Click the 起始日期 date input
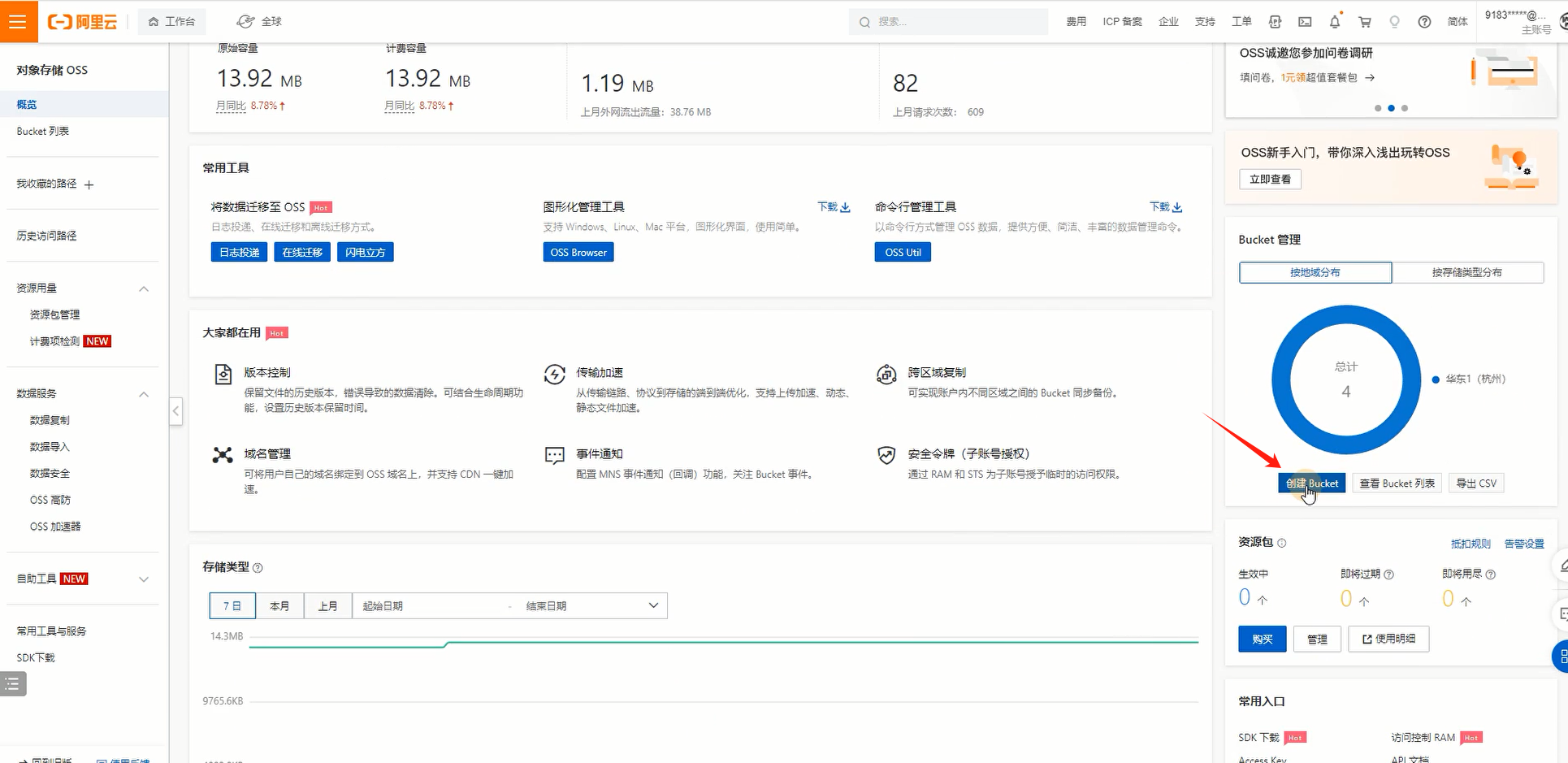 (431, 606)
